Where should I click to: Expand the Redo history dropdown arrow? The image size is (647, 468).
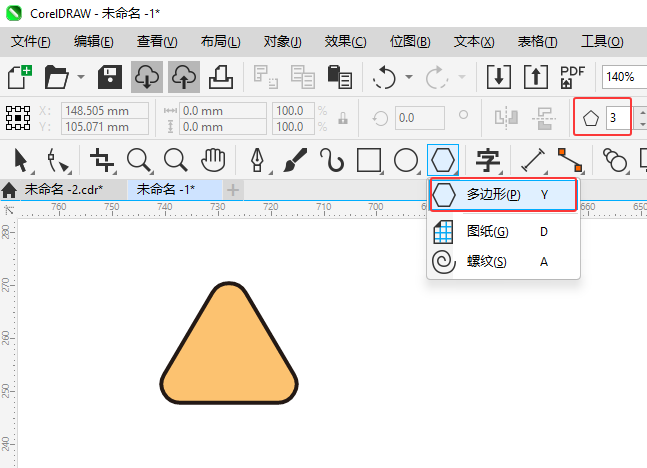coord(462,77)
